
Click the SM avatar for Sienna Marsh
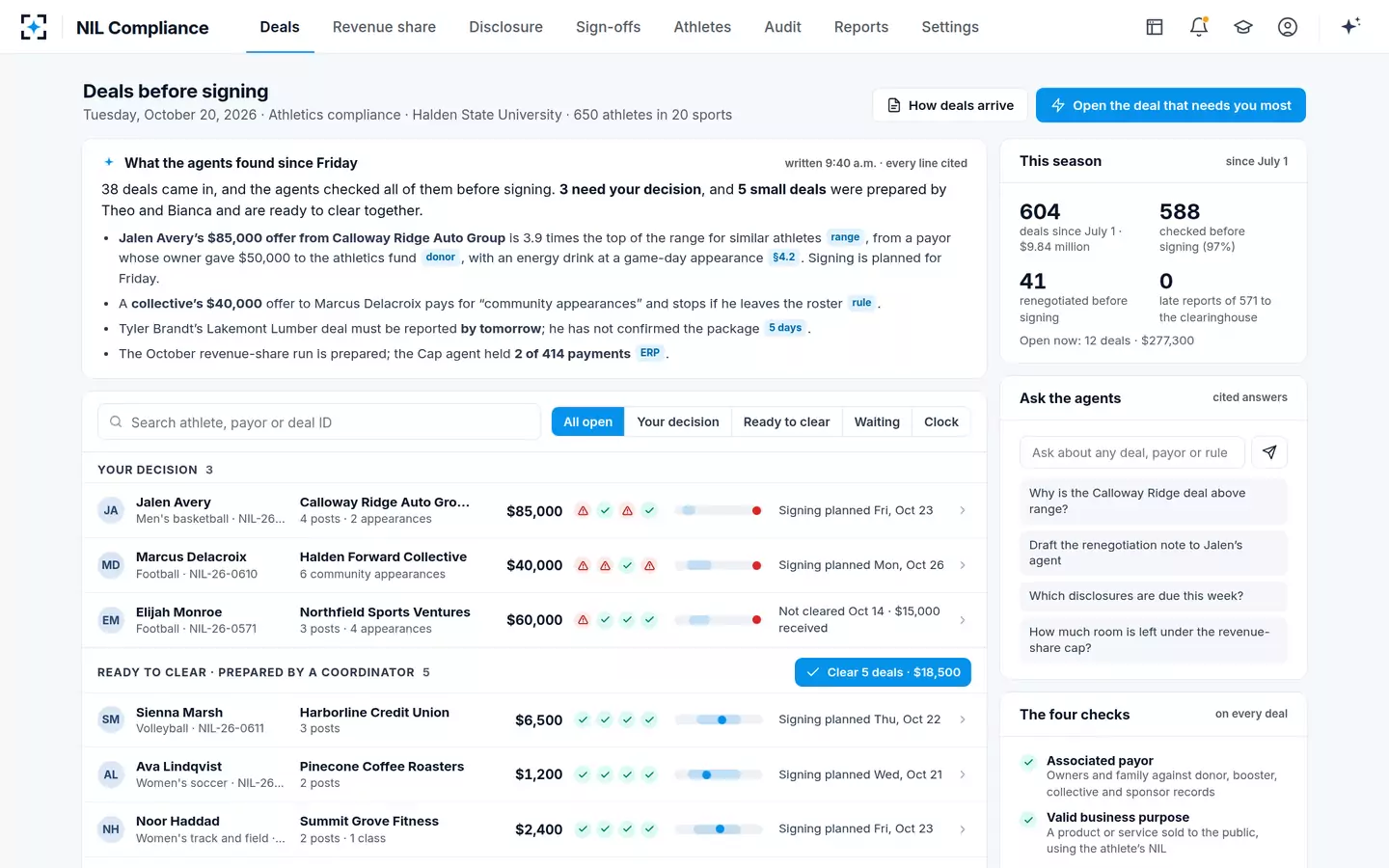pos(111,719)
